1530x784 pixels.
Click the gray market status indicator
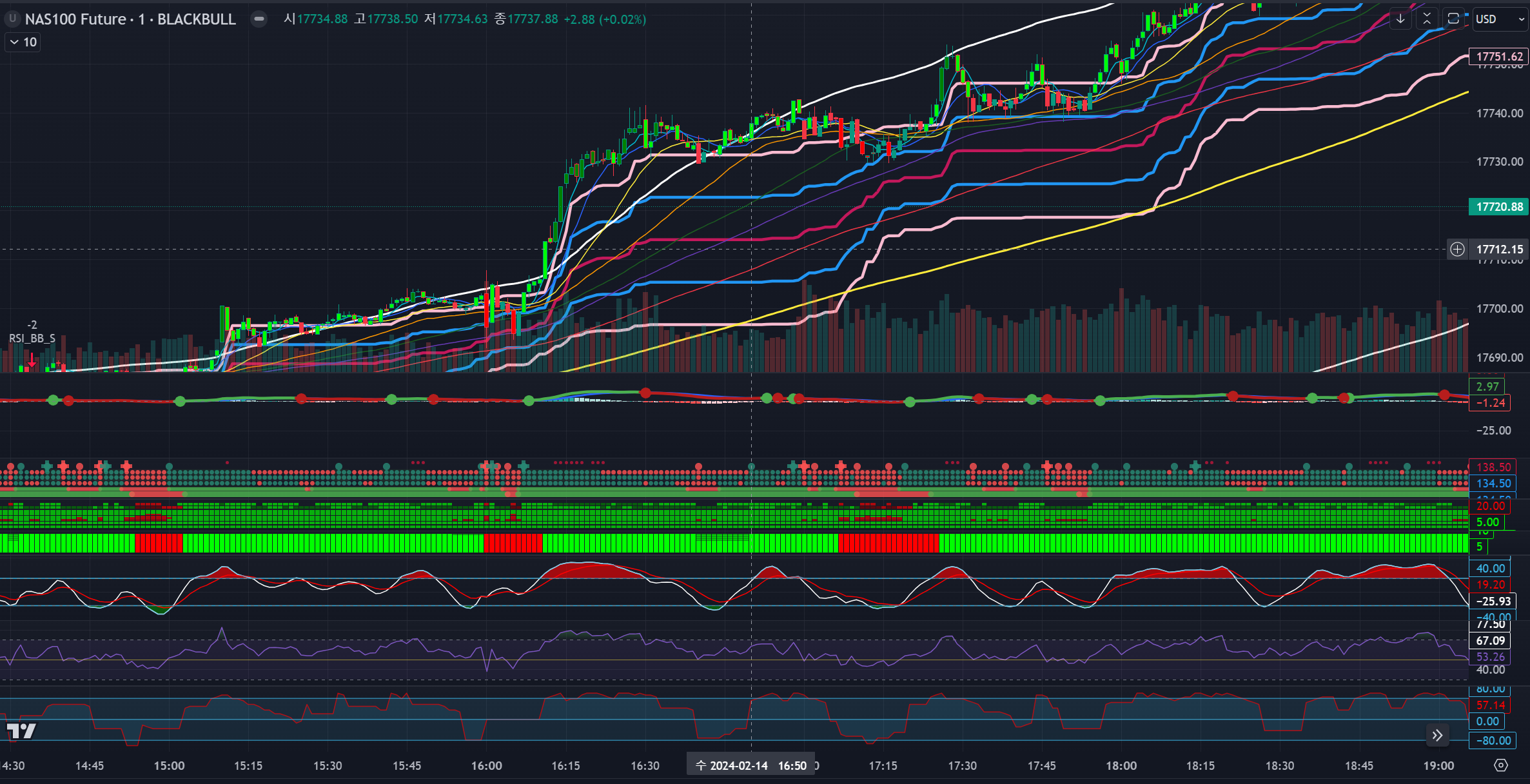tap(259, 19)
